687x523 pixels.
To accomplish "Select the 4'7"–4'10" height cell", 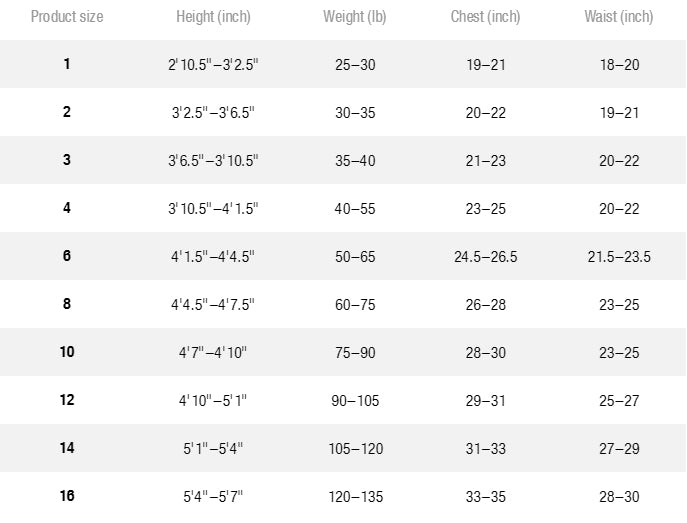I will point(213,353).
